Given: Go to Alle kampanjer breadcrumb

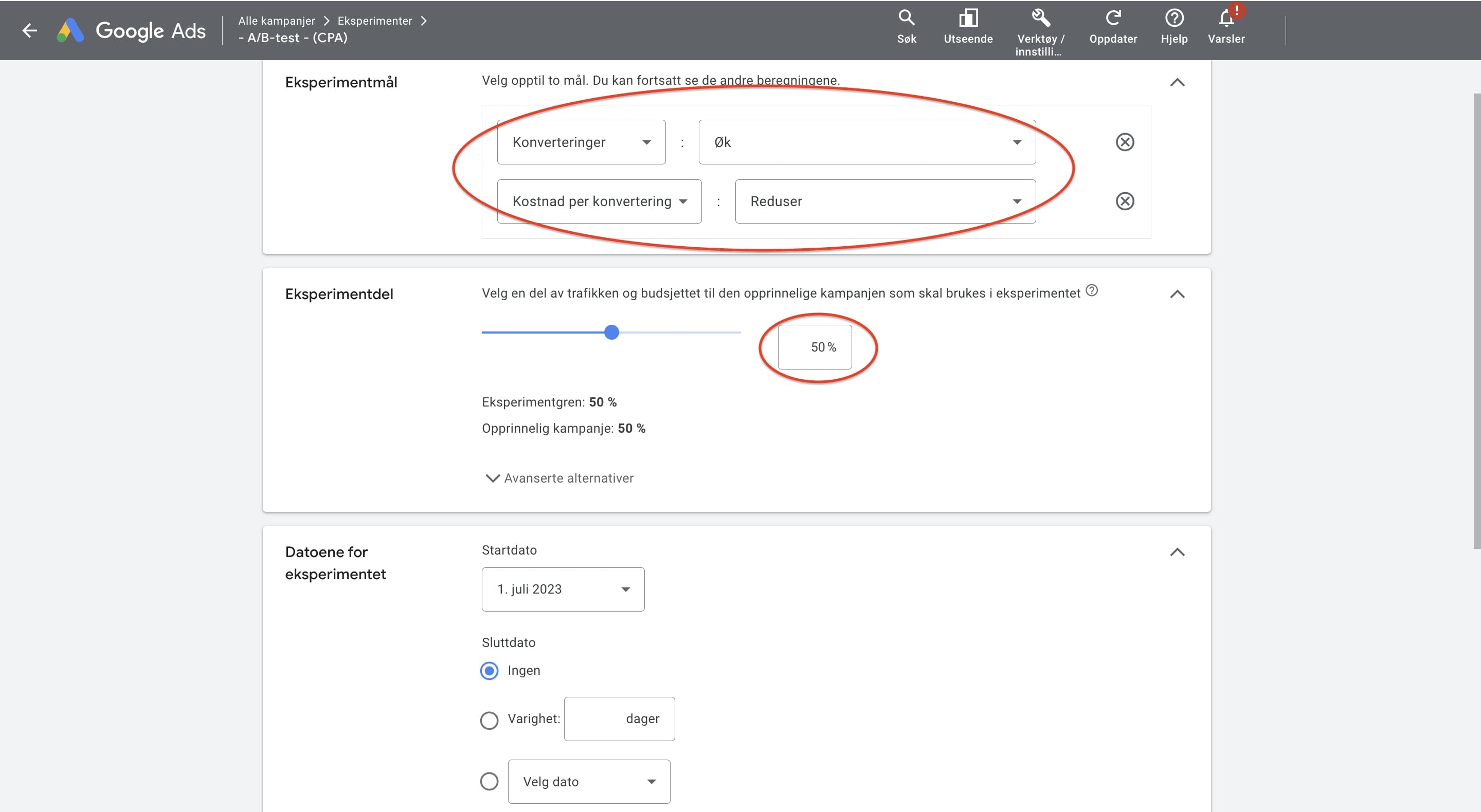Looking at the screenshot, I should click(x=277, y=21).
